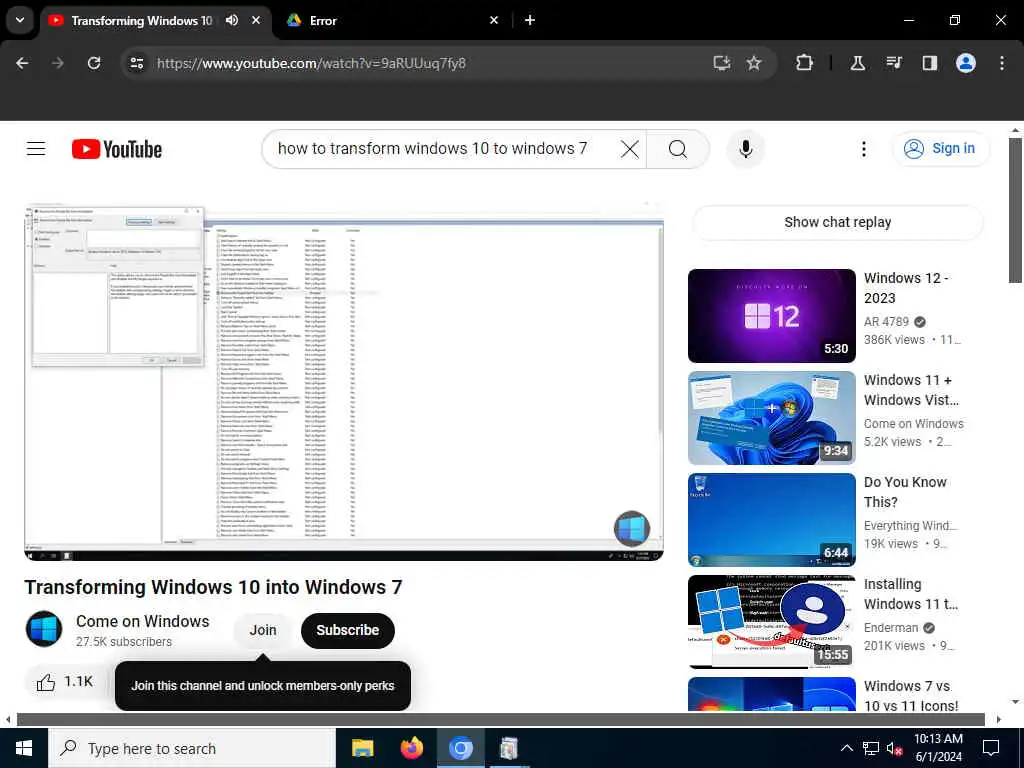
Task: Switch to the Error tab
Action: (385, 20)
